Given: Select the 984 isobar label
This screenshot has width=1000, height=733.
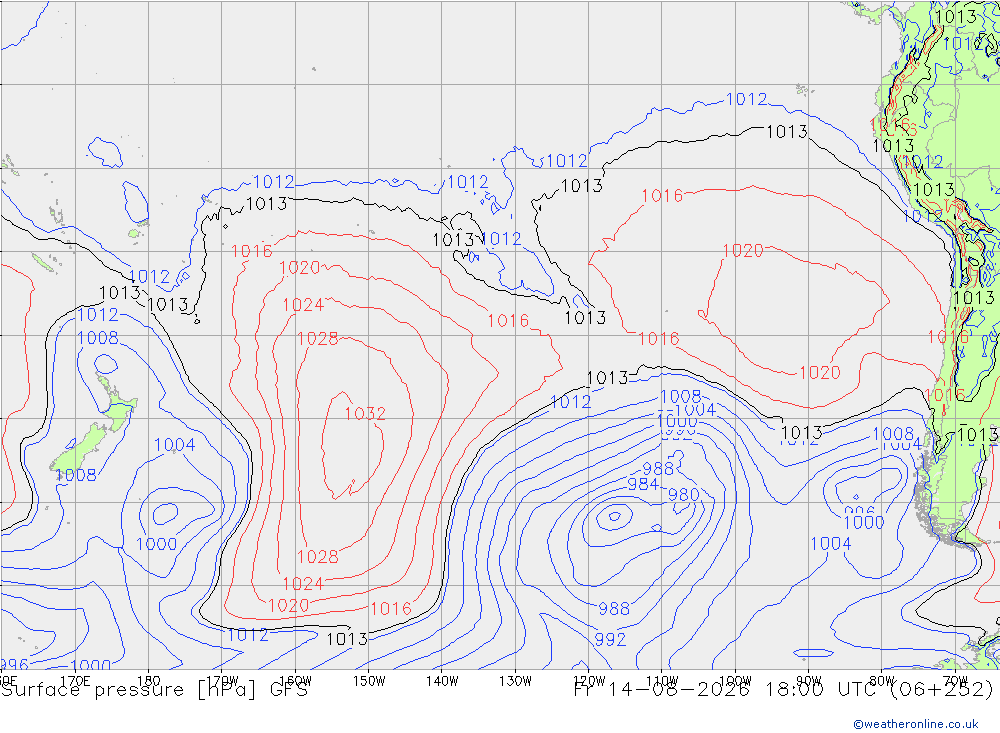Looking at the screenshot, I should click(642, 484).
